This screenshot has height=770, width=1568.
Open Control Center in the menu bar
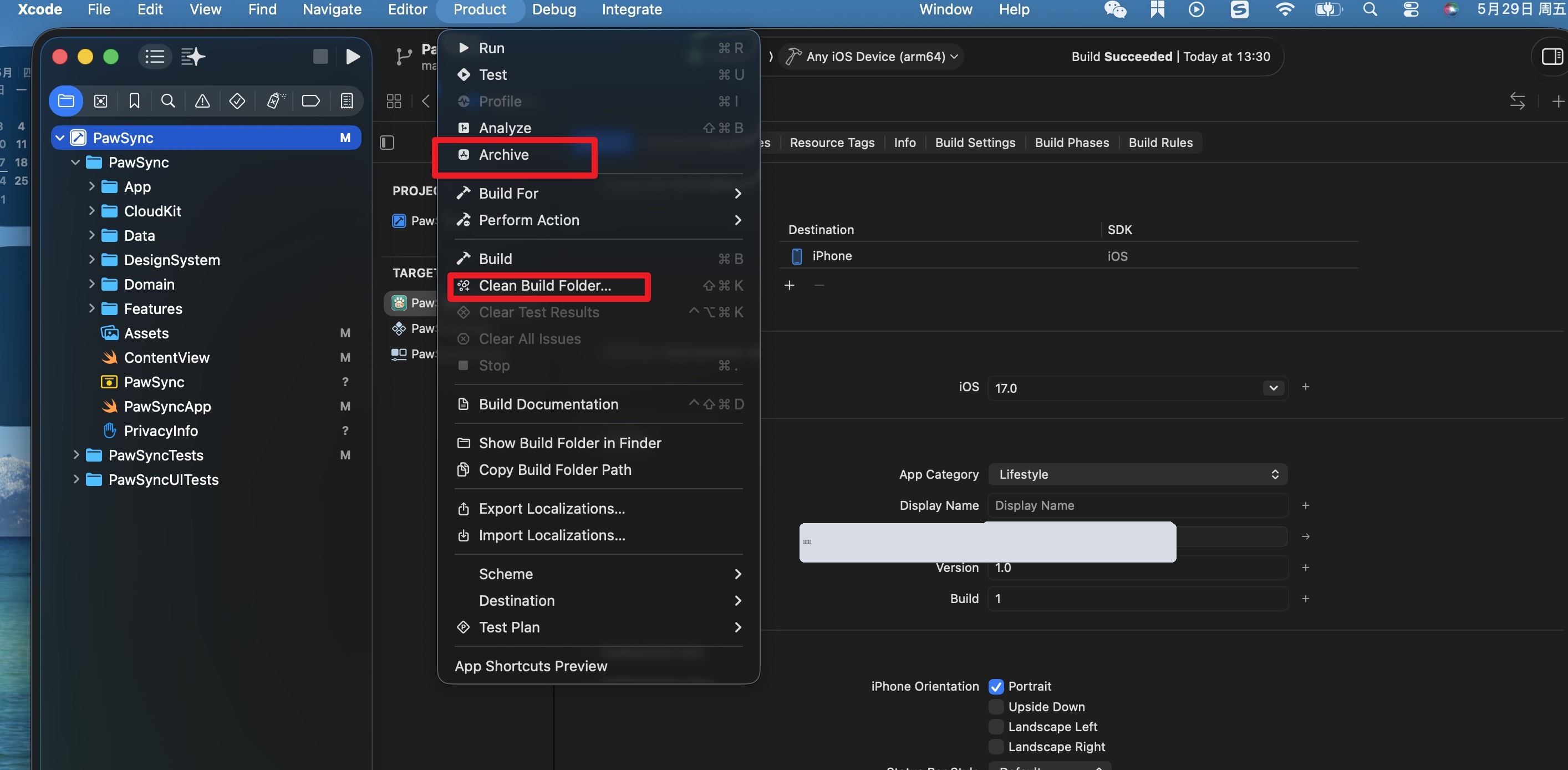pos(1411,9)
